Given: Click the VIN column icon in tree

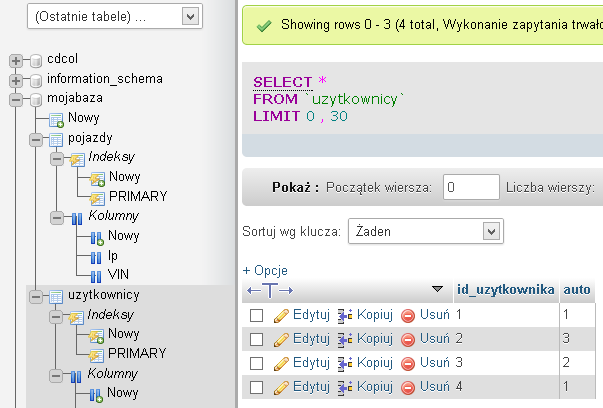Looking at the screenshot, I should [97, 275].
